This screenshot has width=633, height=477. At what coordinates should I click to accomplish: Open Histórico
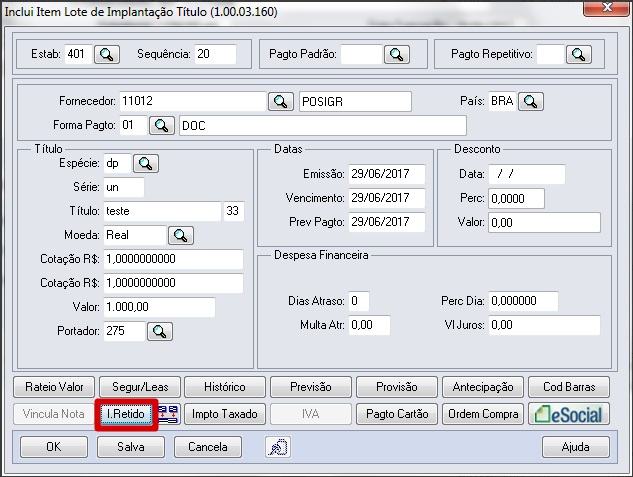pos(225,387)
